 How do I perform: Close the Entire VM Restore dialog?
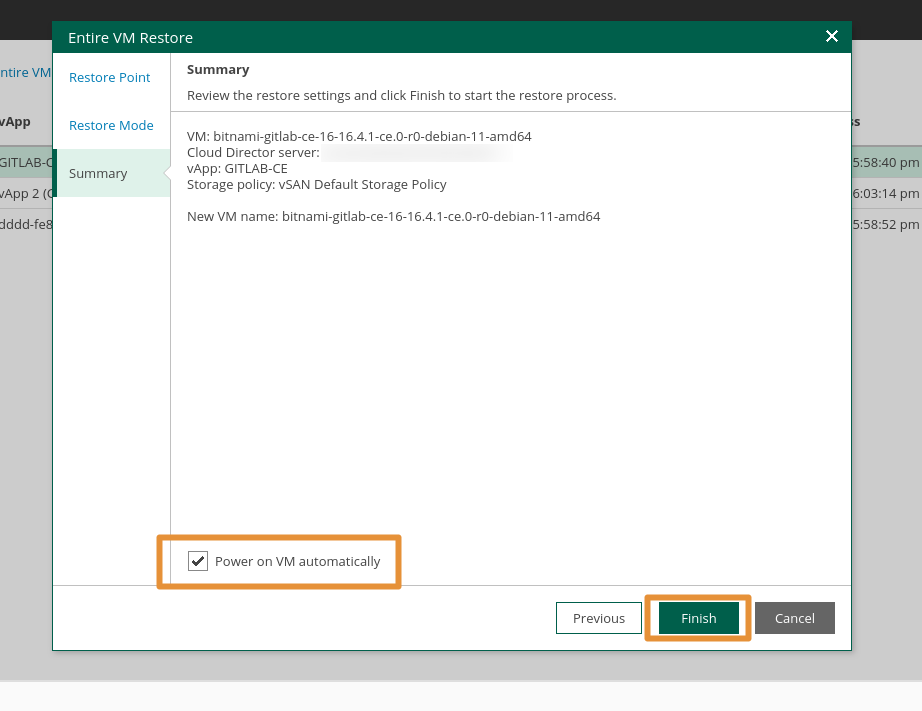coord(831,36)
